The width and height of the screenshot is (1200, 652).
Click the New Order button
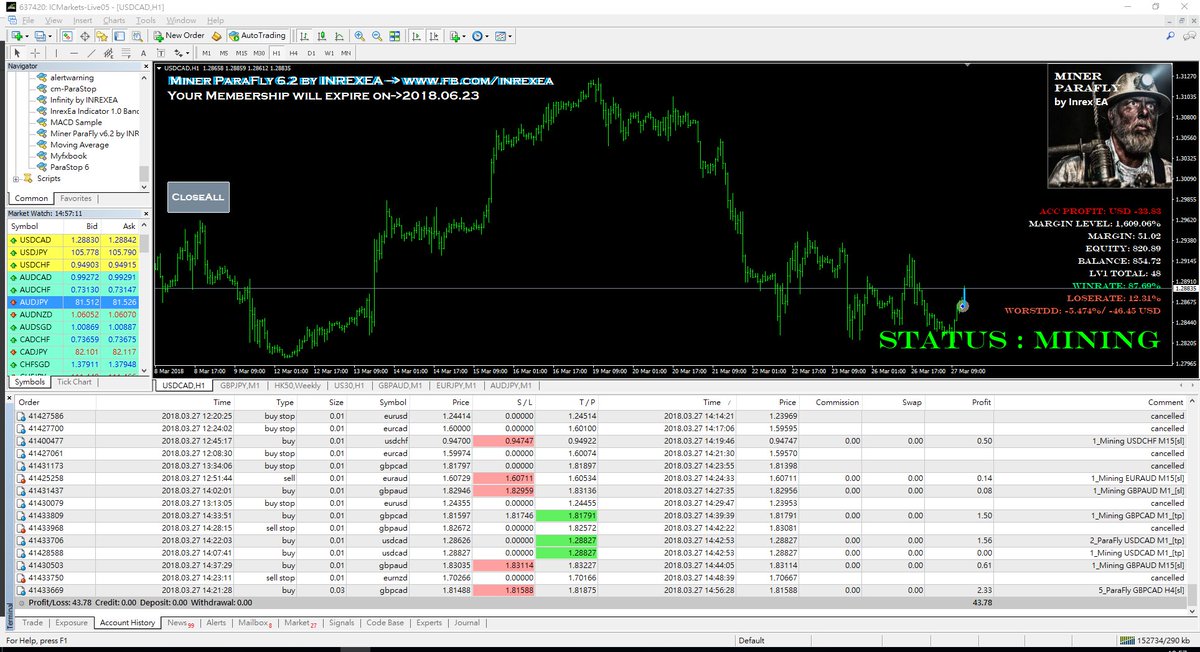coord(179,35)
